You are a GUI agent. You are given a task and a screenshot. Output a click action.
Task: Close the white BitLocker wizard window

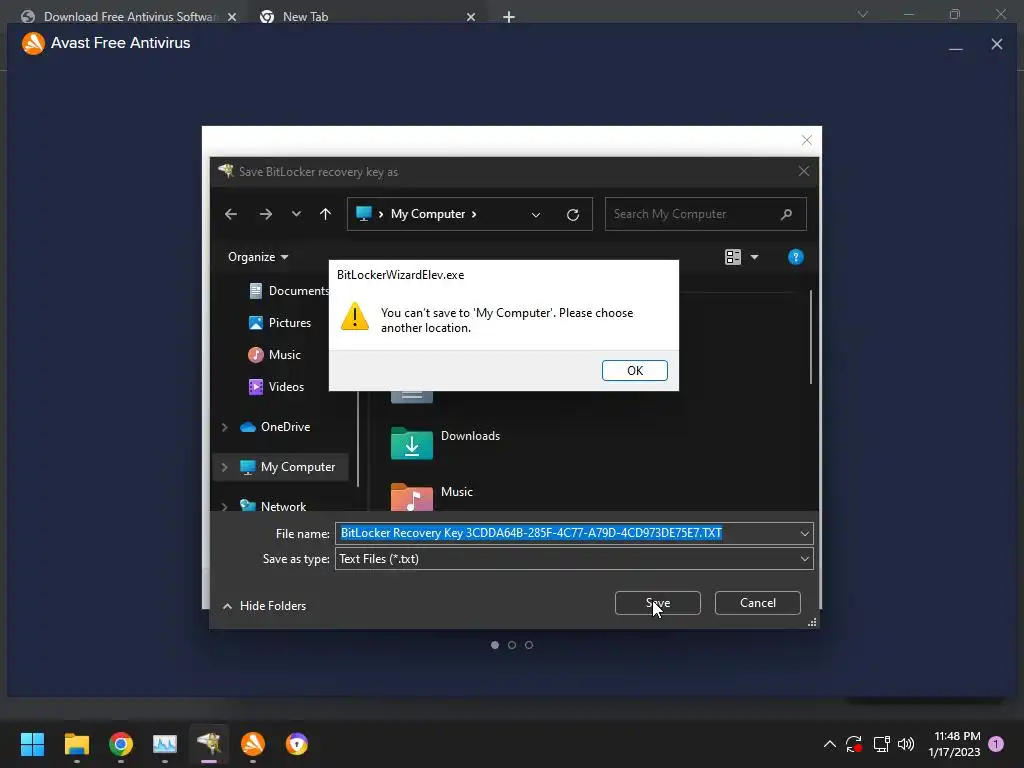(807, 140)
